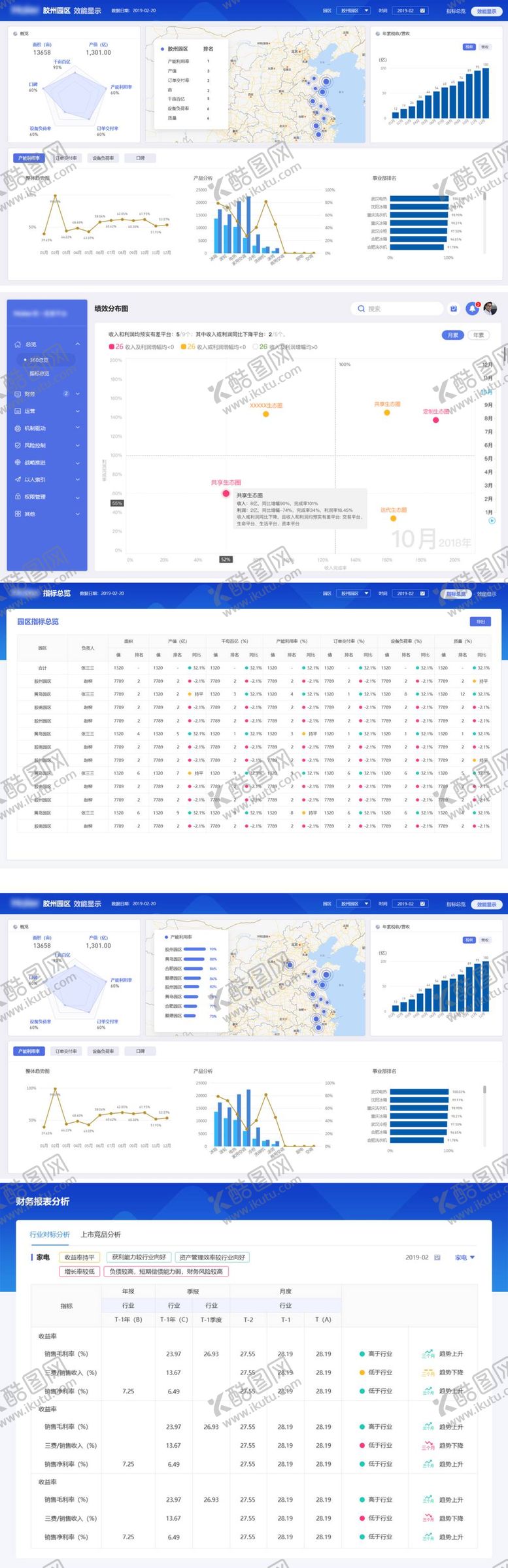508x1568 pixels.
Task: Select the 指标总览 sidebar item
Action: [x=39, y=374]
